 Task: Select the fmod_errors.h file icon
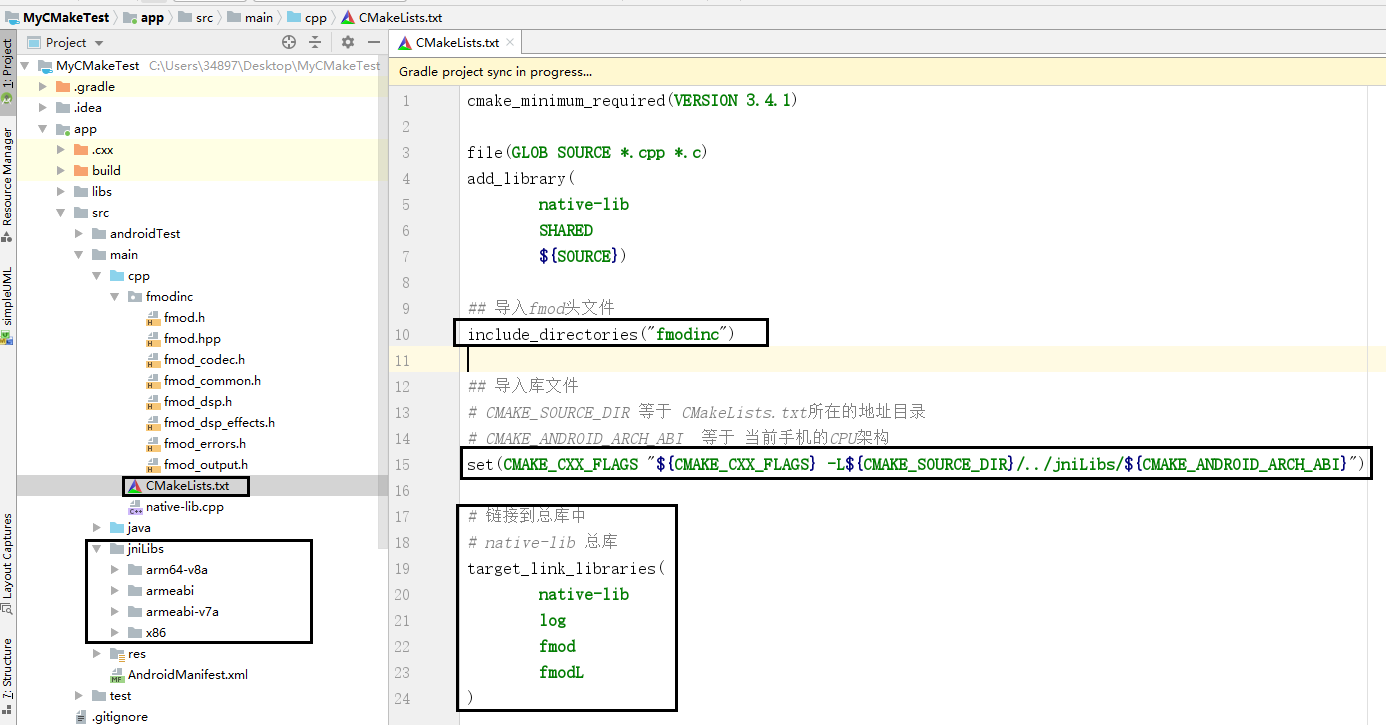153,444
